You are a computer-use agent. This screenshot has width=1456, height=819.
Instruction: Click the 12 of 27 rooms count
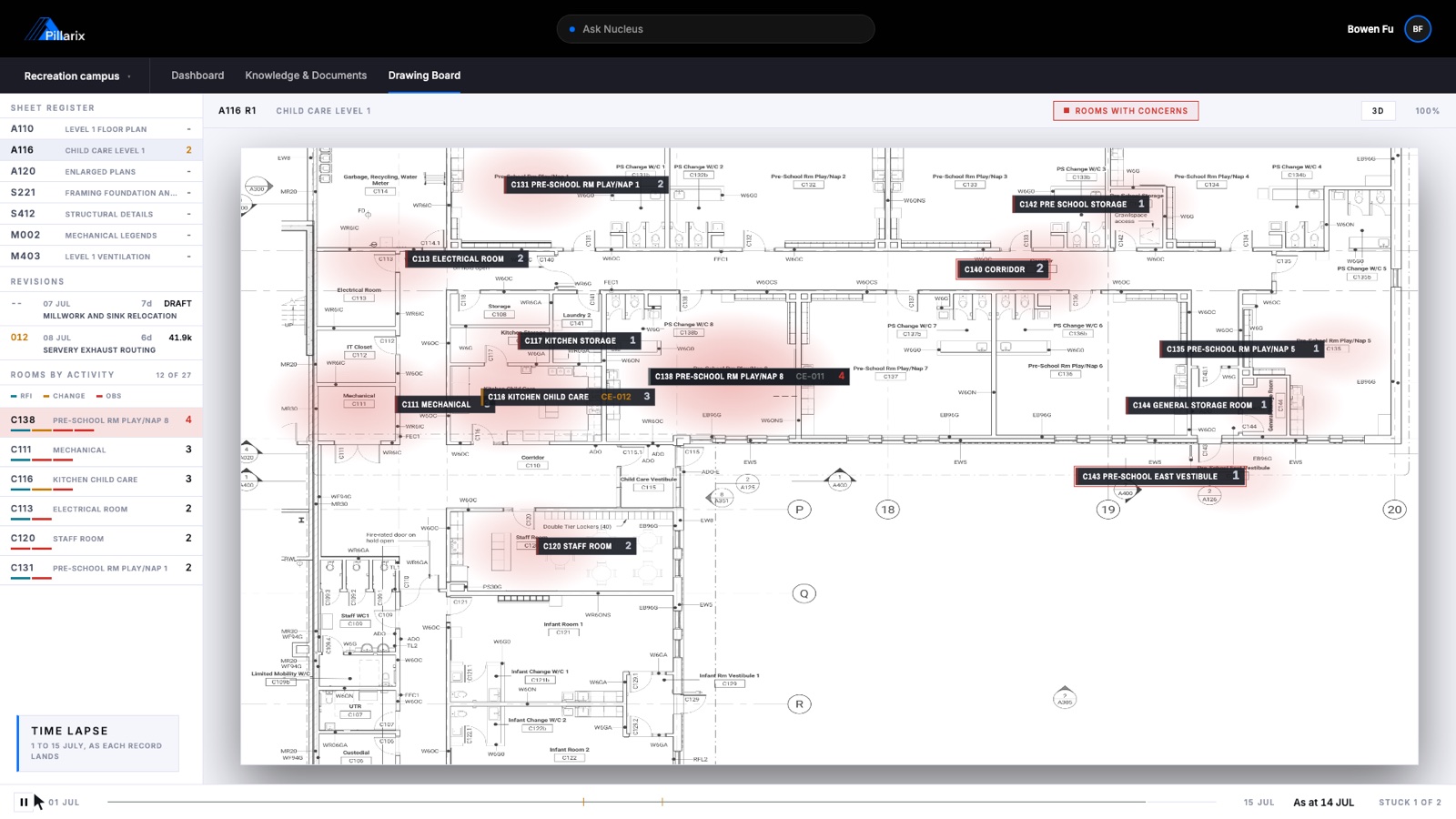click(x=173, y=375)
